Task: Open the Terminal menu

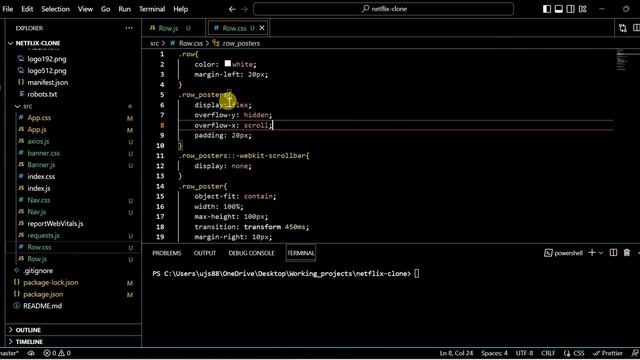Action: (x=152, y=9)
